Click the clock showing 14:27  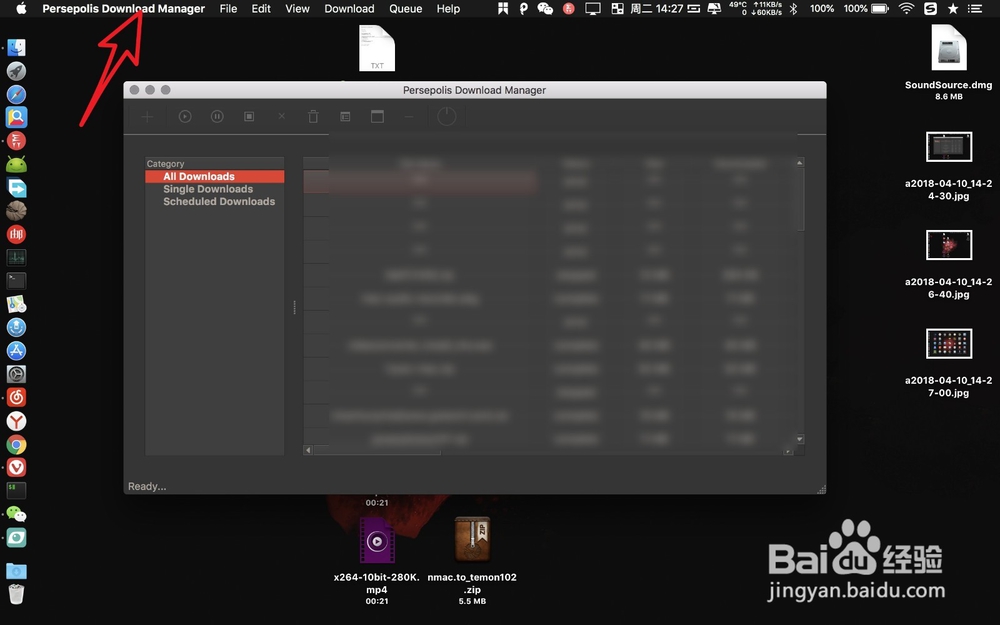[656, 8]
